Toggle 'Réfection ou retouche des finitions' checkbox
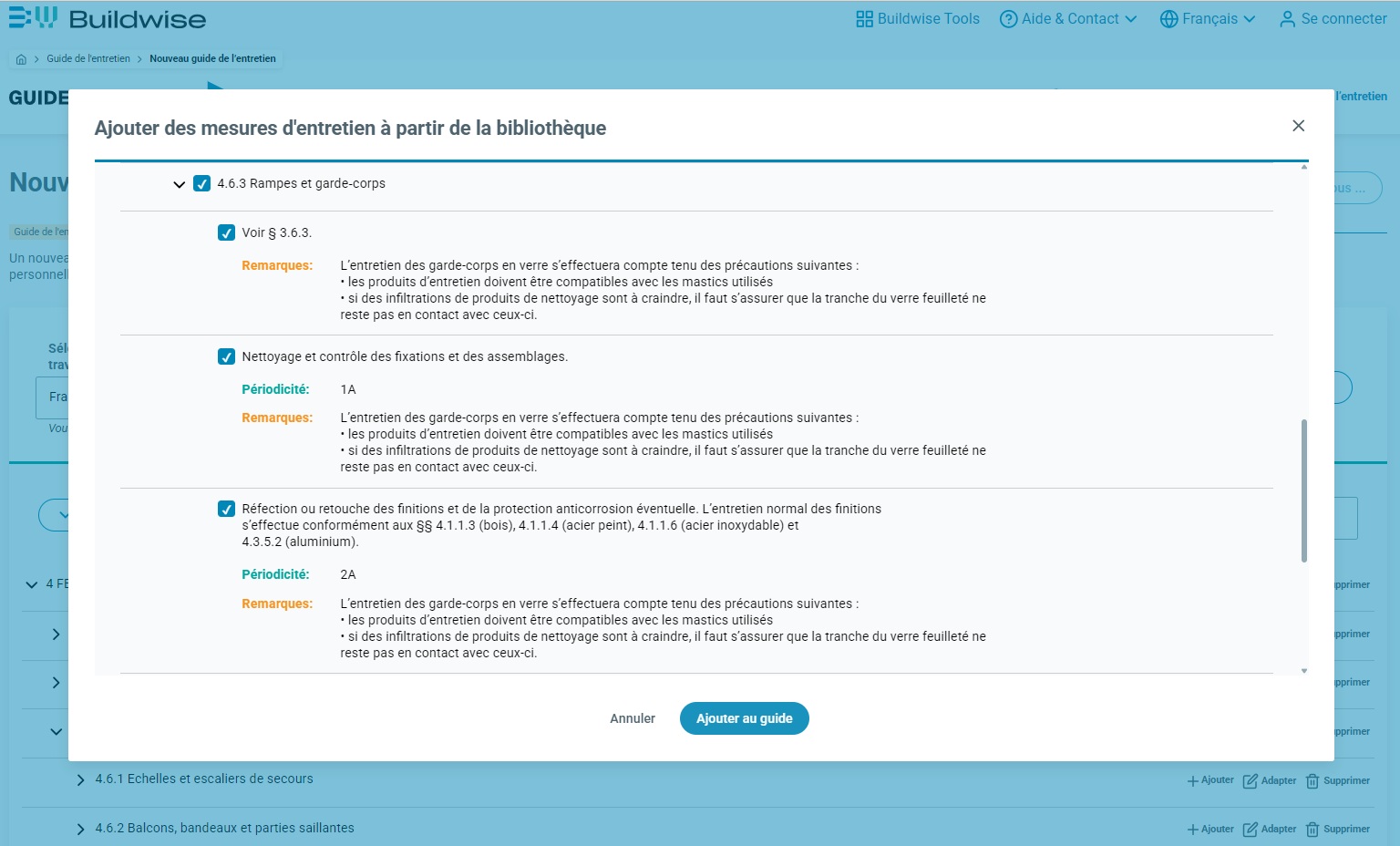Screen dimensions: 1400x846 pyautogui.click(x=227, y=509)
